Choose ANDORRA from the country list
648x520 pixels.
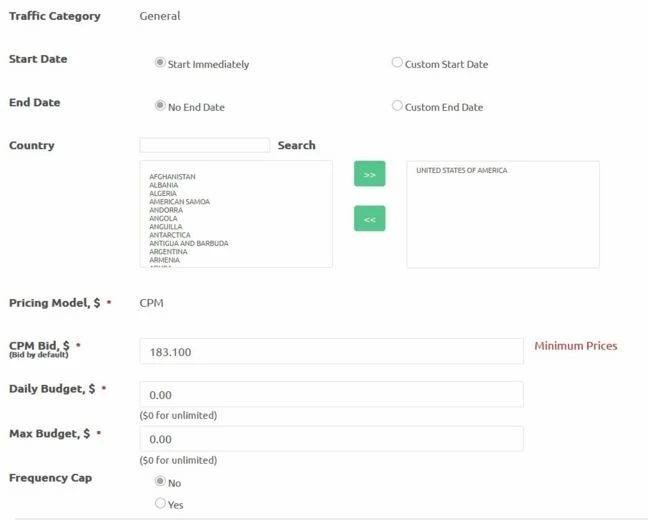[x=166, y=210]
